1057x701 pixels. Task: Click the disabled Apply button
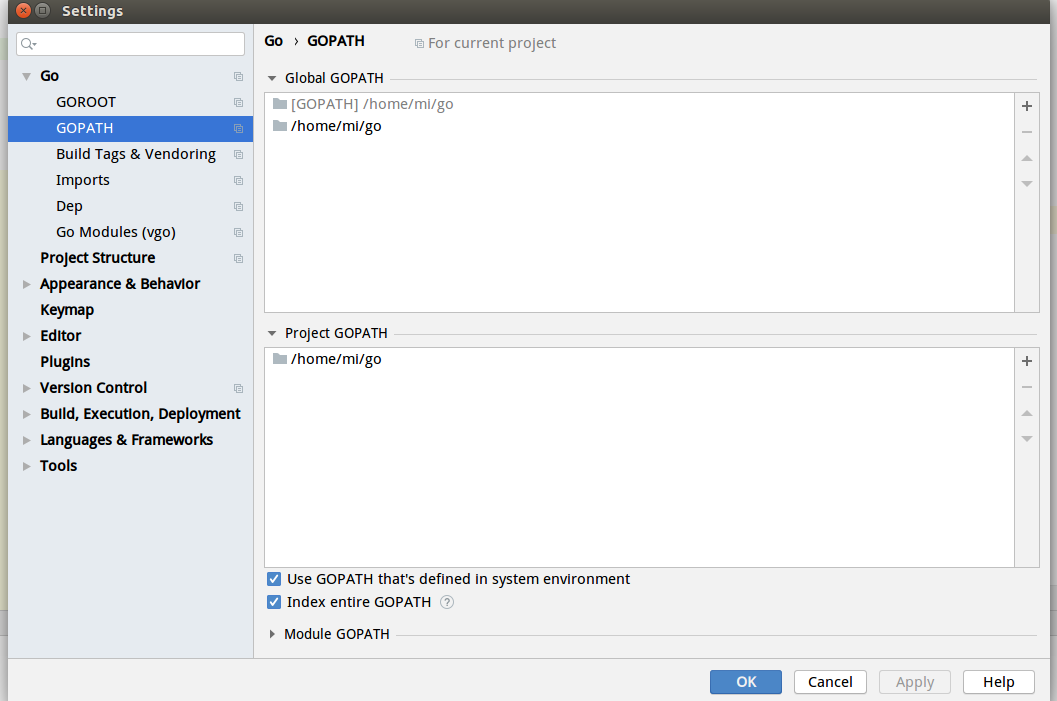click(915, 682)
